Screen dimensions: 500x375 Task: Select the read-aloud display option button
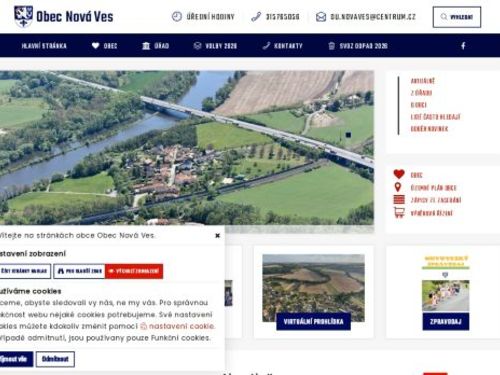(x=24, y=271)
